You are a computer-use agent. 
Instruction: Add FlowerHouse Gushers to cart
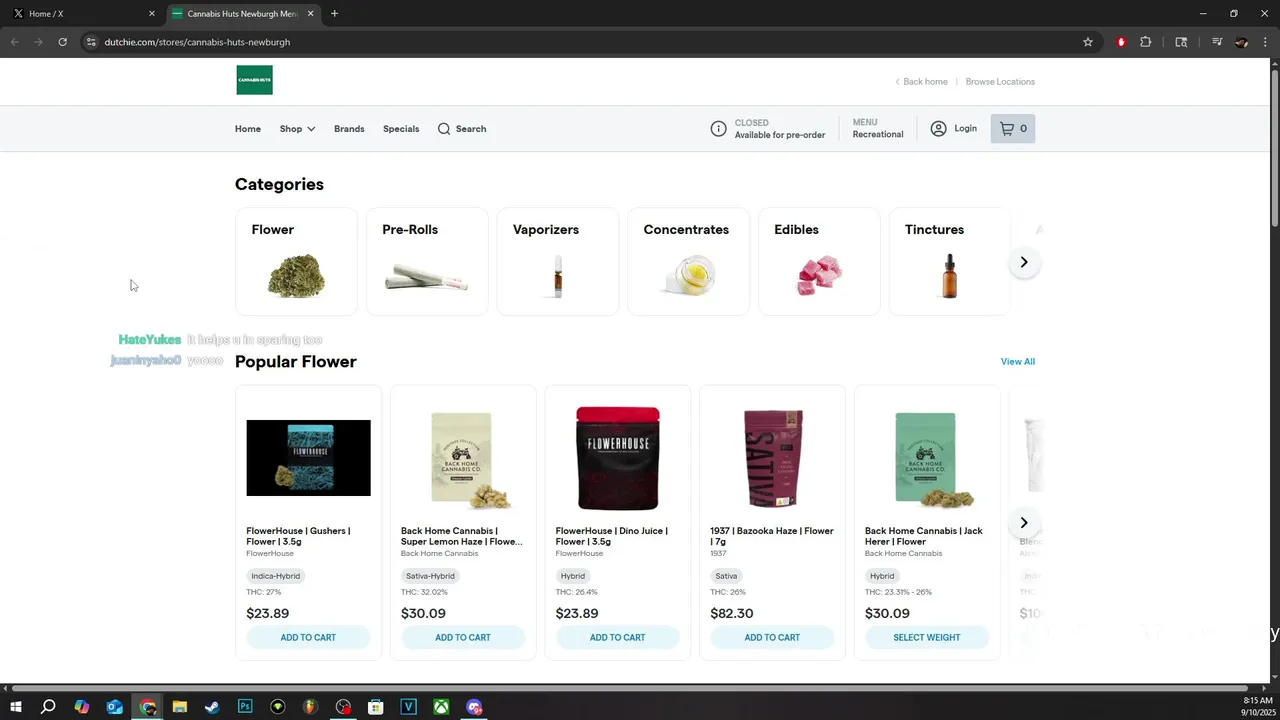[x=308, y=637]
